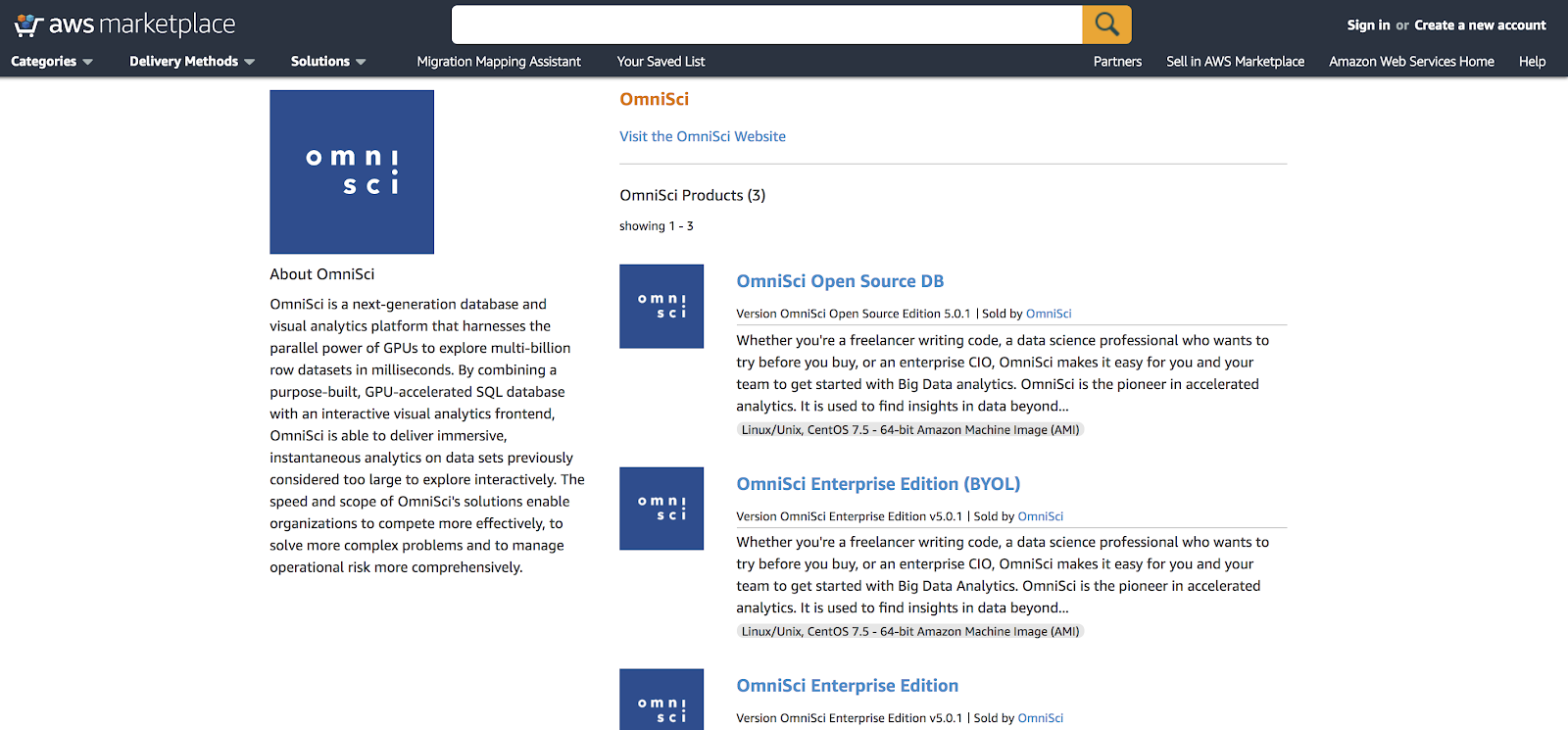Open the OmniSci Enterprise Edition product title
1568x730 pixels.
[x=848, y=686]
